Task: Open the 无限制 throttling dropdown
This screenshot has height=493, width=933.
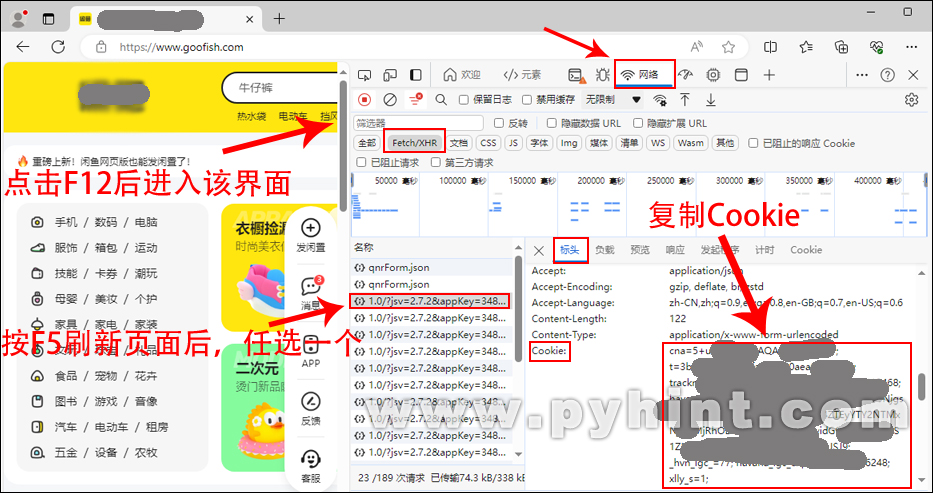Action: click(613, 100)
